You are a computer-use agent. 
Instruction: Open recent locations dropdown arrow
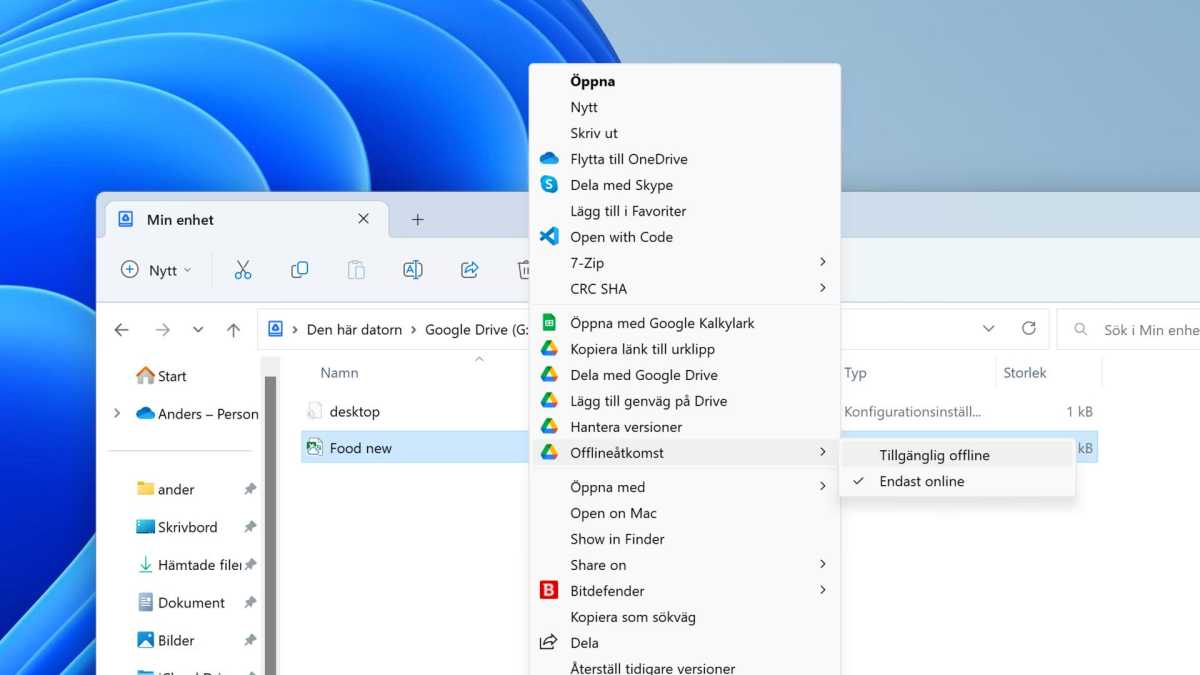[x=198, y=329]
